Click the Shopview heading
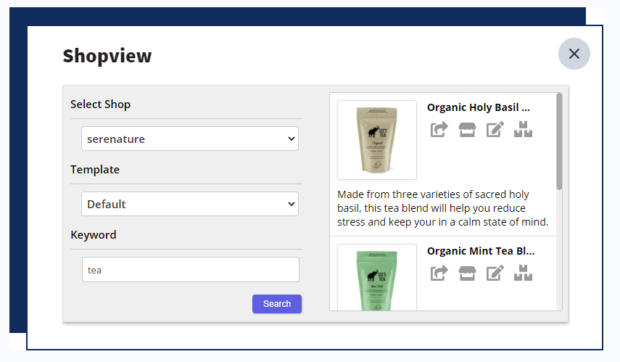The width and height of the screenshot is (620, 362). pos(107,56)
